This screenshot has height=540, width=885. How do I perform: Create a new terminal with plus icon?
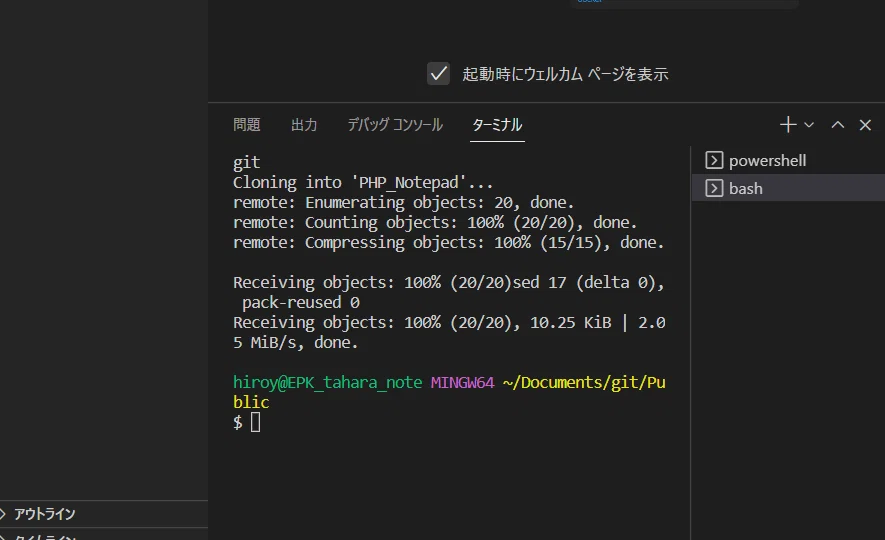pos(788,125)
